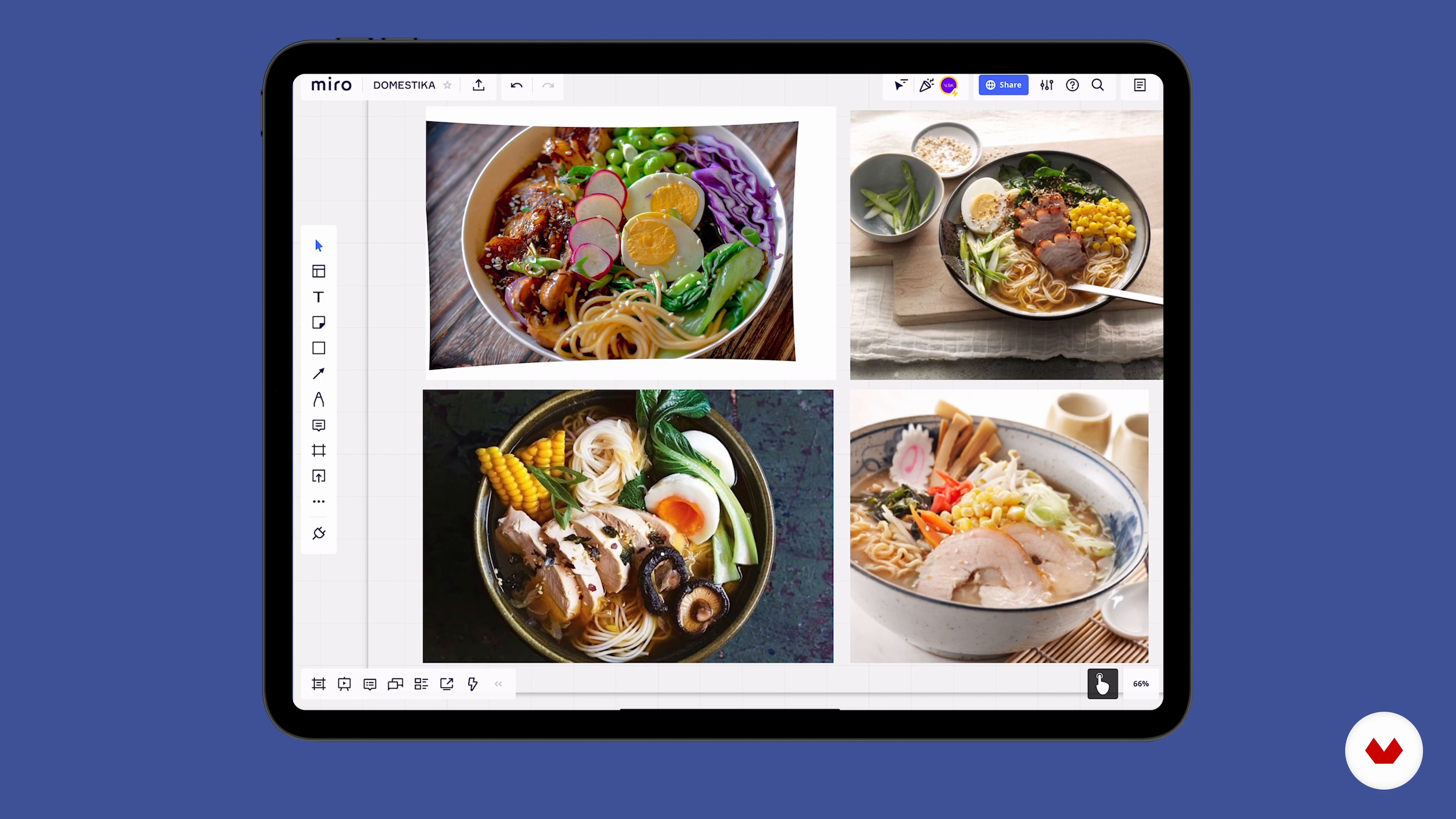Select the Frame tool in sidebar
The height and width of the screenshot is (819, 1456).
[319, 450]
